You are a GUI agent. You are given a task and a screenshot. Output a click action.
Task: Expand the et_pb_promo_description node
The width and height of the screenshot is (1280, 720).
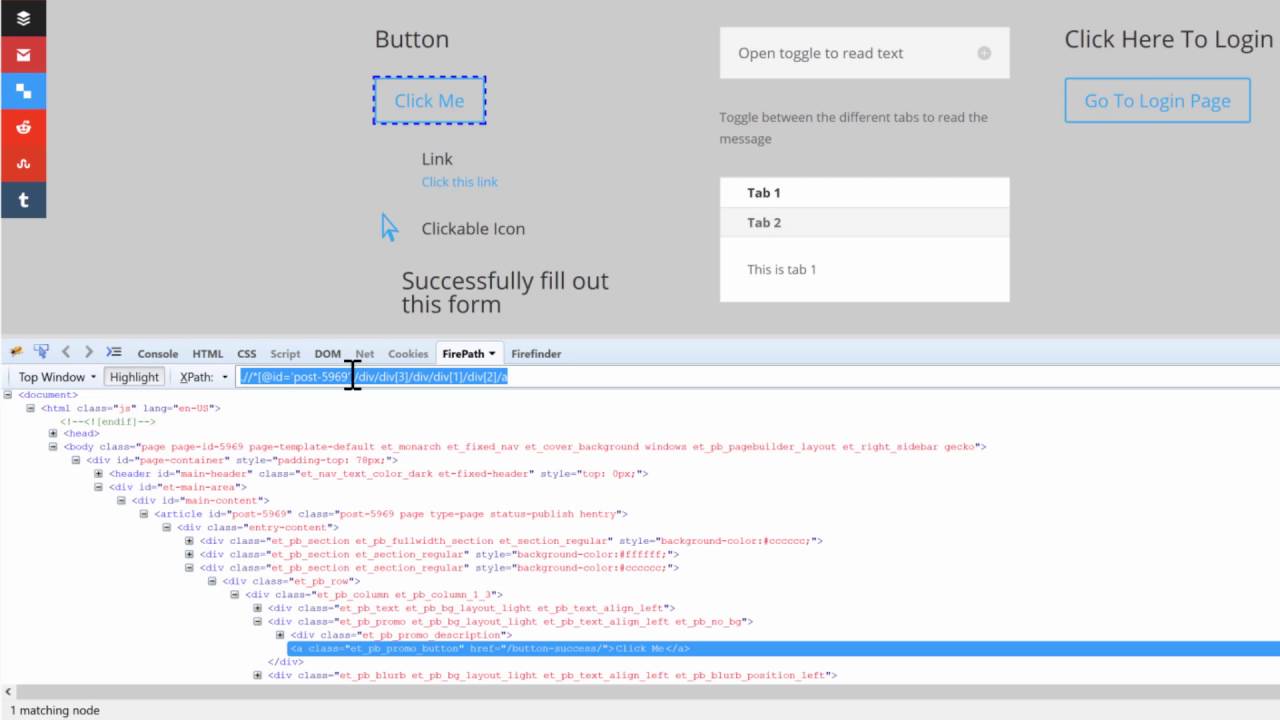281,634
